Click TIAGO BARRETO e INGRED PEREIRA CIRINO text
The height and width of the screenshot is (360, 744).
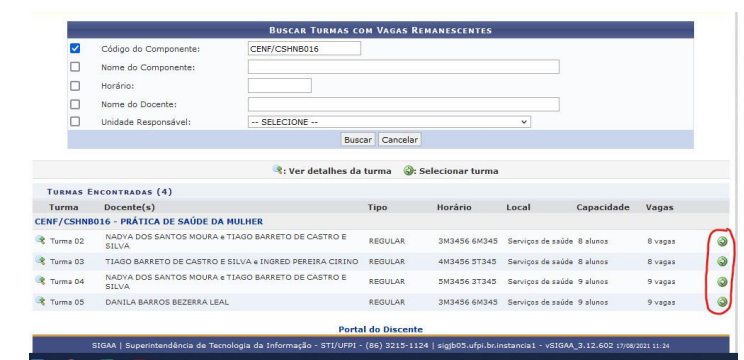(232, 261)
